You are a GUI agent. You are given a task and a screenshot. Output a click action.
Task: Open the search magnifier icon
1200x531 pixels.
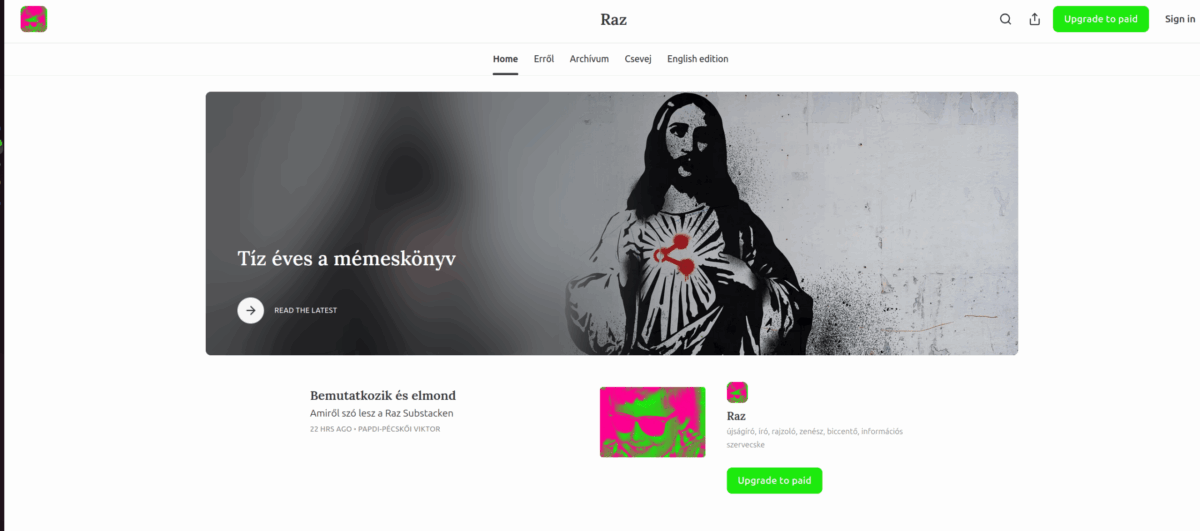tap(1006, 19)
